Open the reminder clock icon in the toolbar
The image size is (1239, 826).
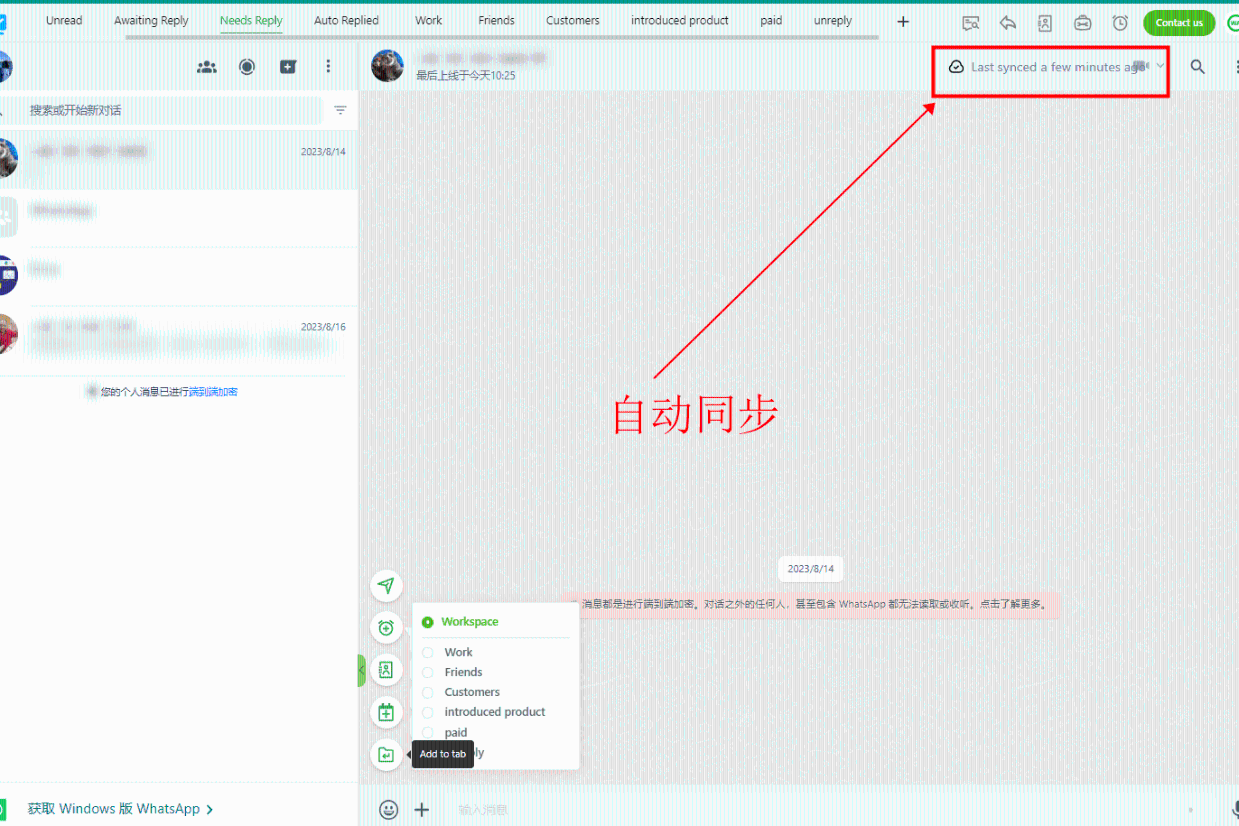pos(1119,22)
